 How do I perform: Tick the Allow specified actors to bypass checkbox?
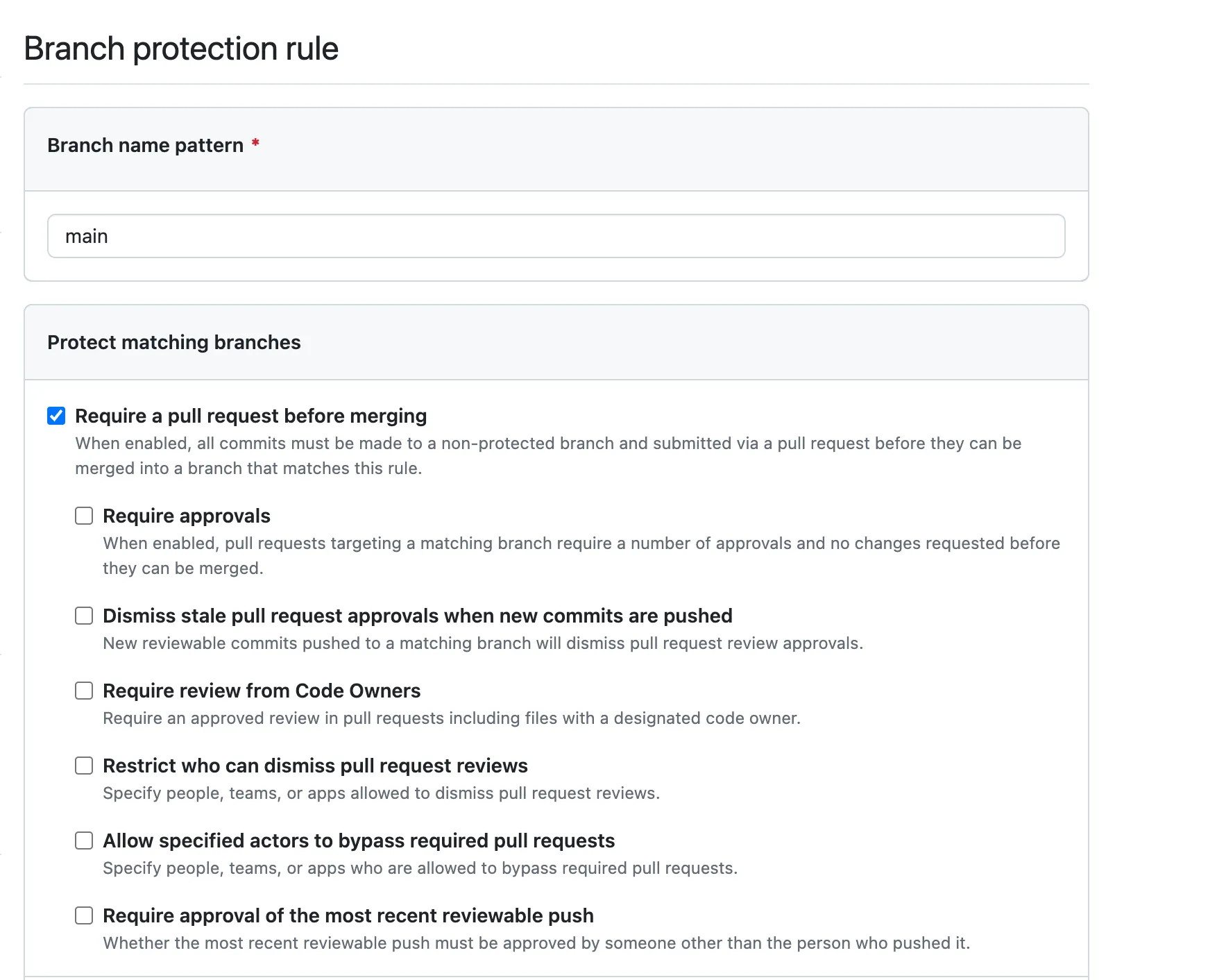tap(84, 840)
